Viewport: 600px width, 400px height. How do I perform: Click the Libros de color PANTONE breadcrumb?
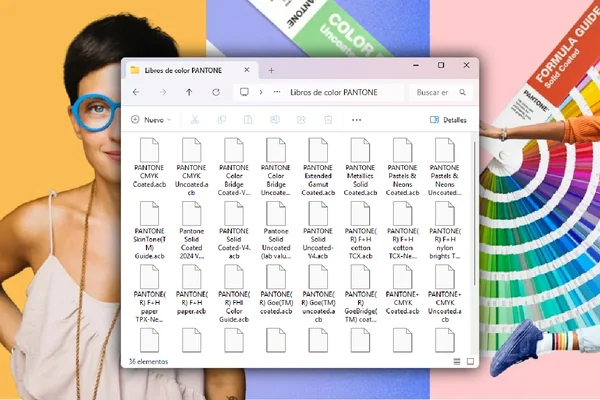point(334,92)
